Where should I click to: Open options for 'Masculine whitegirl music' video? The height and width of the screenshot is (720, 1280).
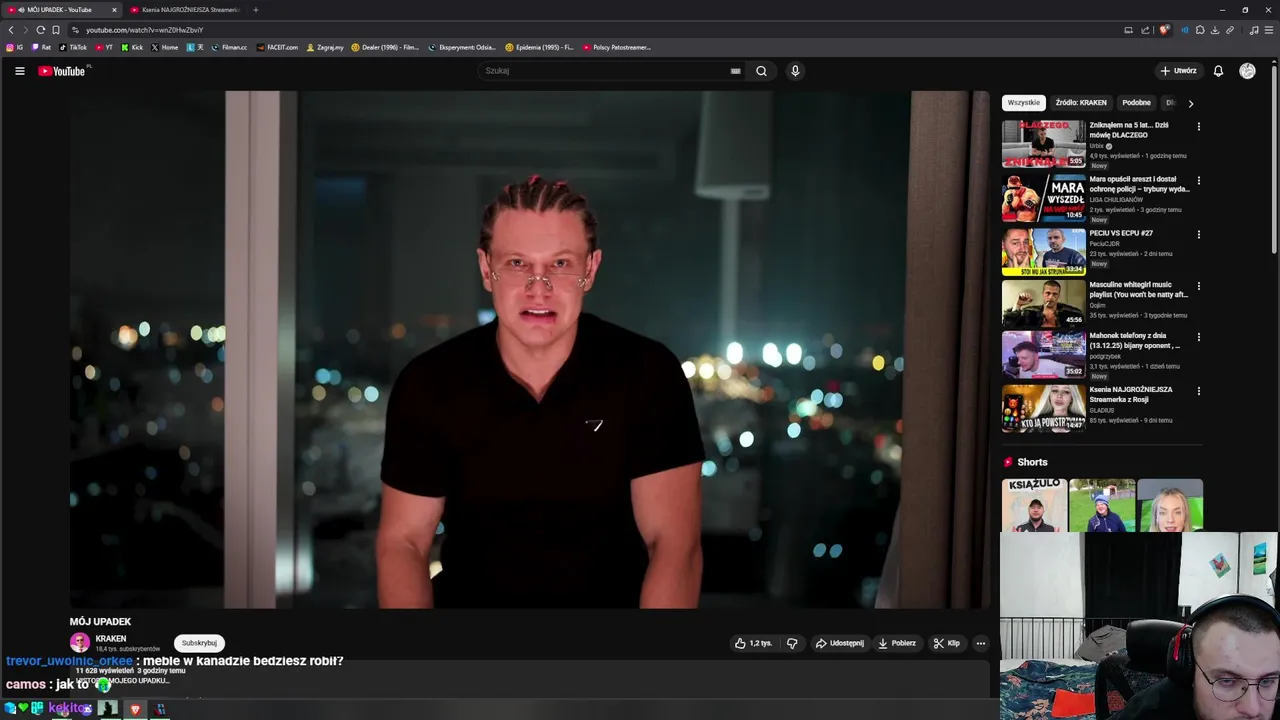coord(1198,286)
